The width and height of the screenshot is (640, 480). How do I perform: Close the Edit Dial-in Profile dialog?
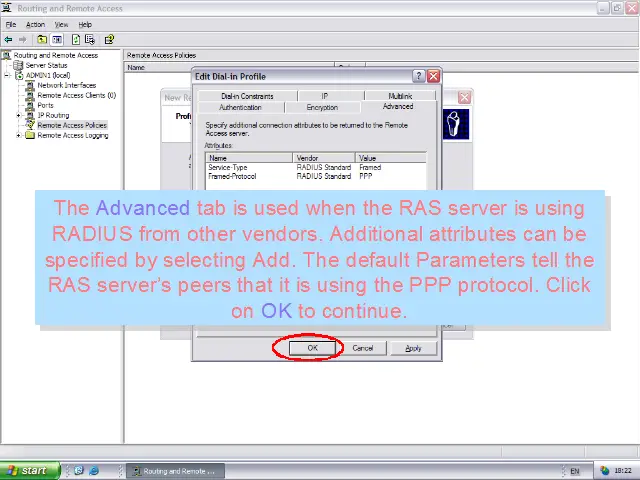point(433,76)
